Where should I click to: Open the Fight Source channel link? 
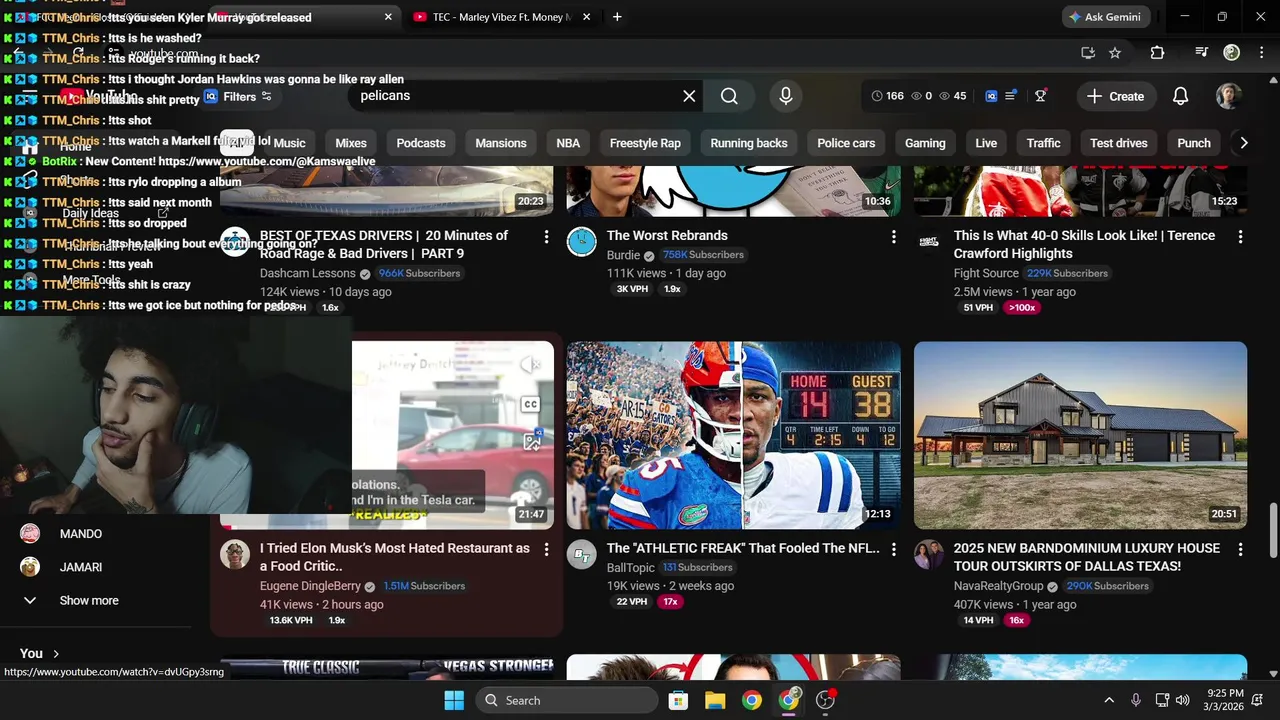click(986, 274)
